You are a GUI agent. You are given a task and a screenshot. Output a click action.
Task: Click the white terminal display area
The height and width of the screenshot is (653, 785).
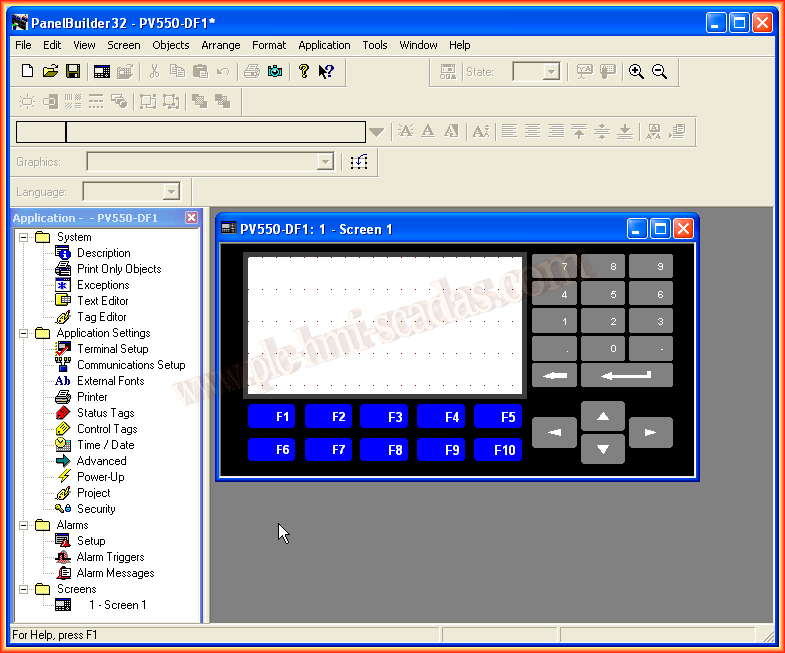point(385,325)
